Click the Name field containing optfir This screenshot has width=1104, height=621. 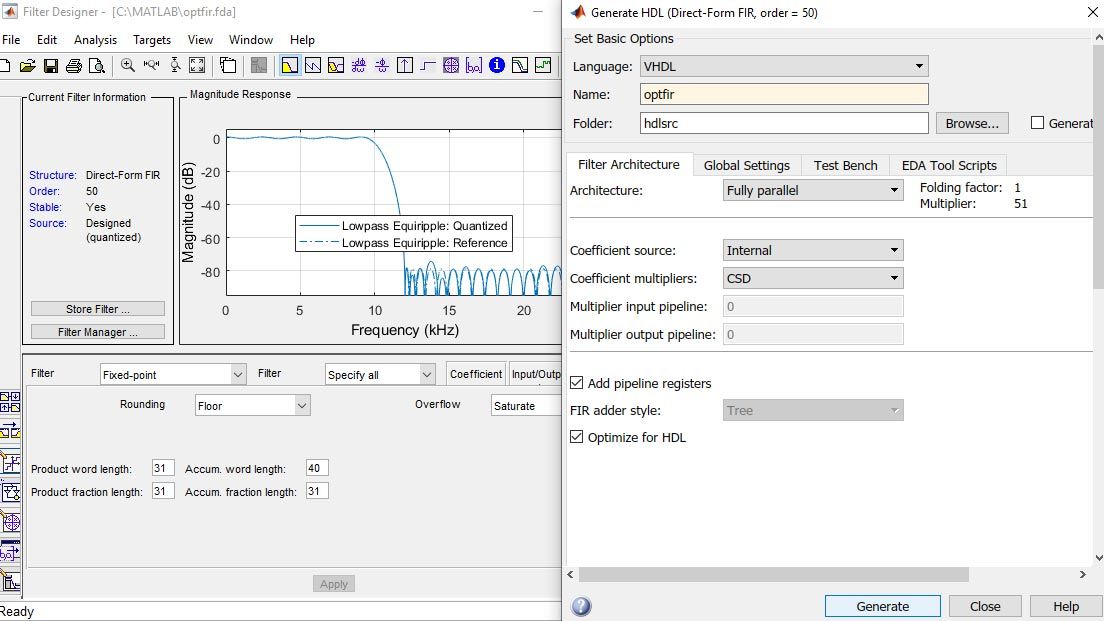point(783,94)
